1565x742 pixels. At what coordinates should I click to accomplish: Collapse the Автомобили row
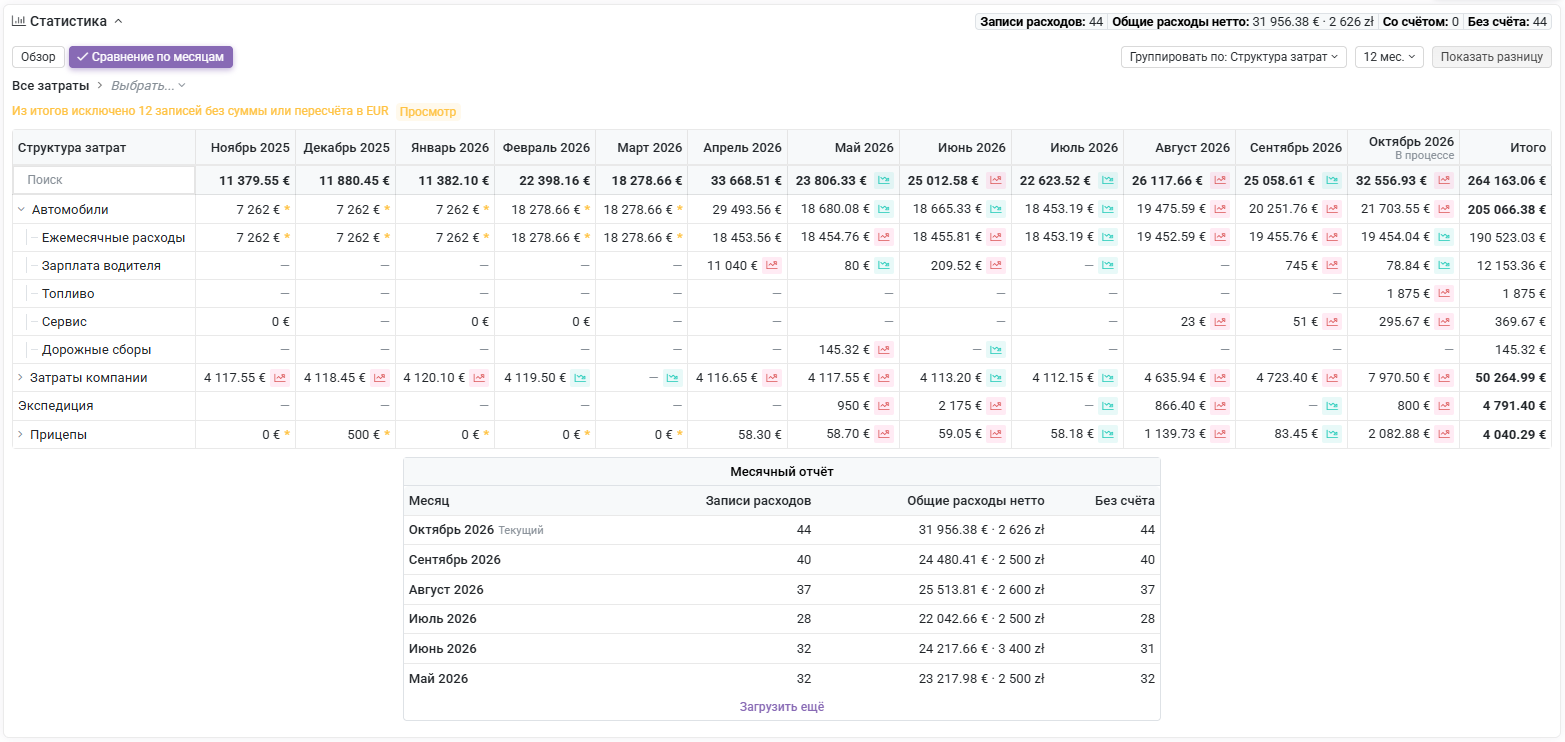coord(21,209)
